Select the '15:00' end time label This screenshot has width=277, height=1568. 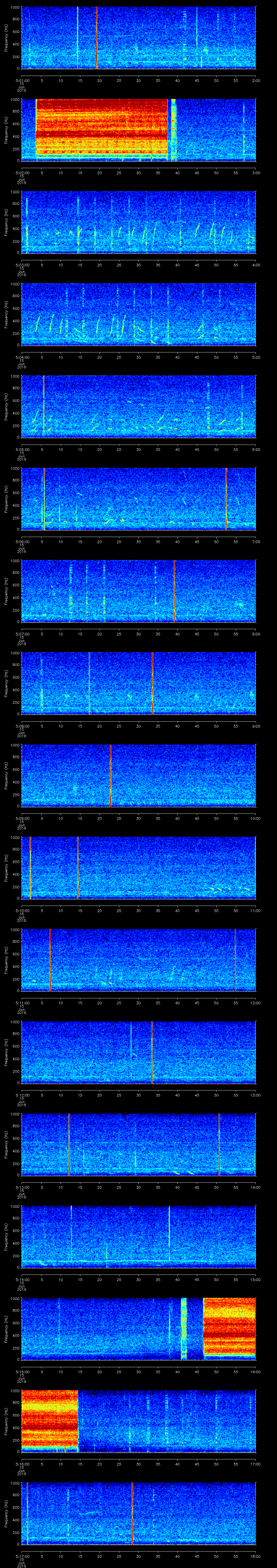pyautogui.click(x=256, y=1279)
